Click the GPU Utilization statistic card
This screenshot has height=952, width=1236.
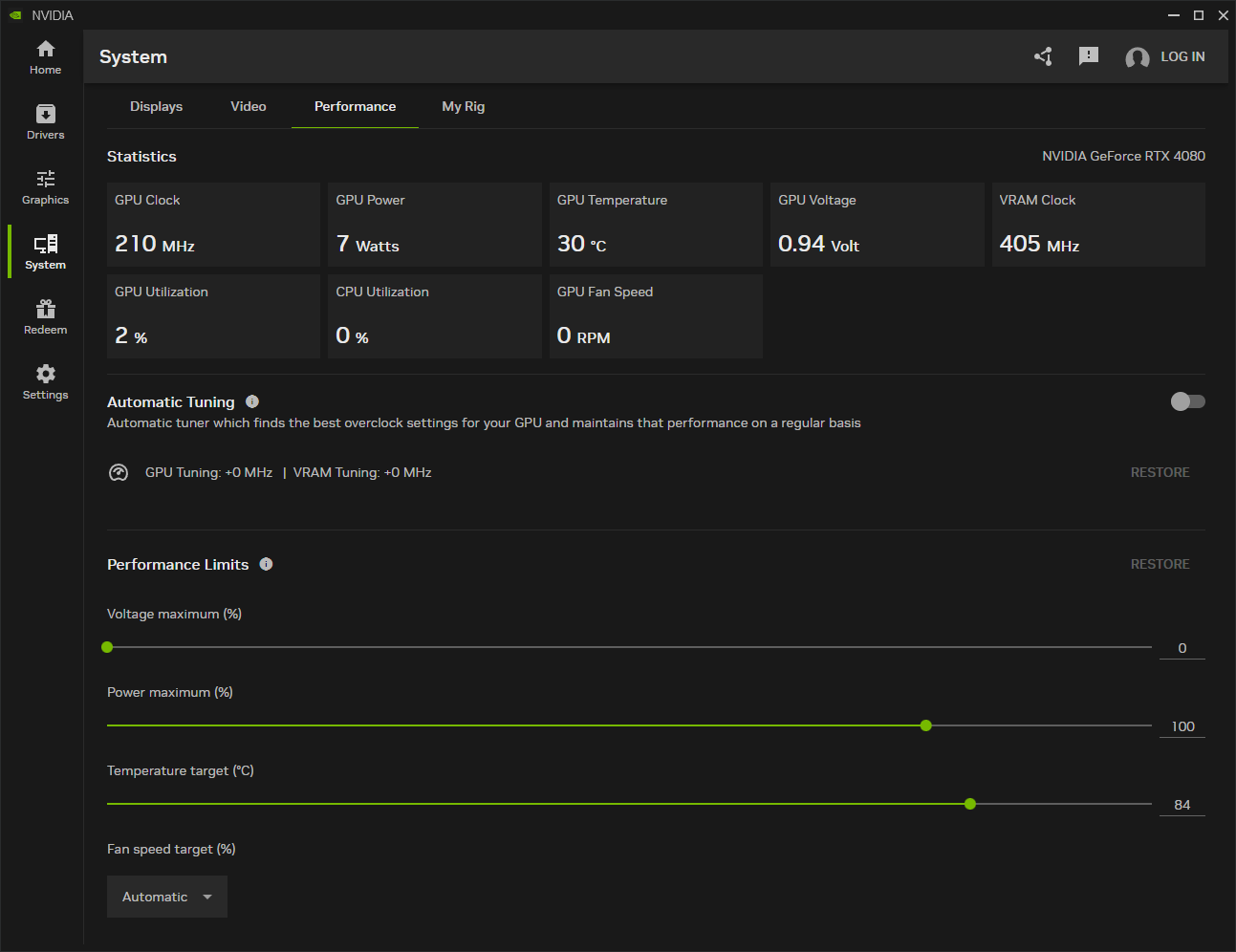213,316
